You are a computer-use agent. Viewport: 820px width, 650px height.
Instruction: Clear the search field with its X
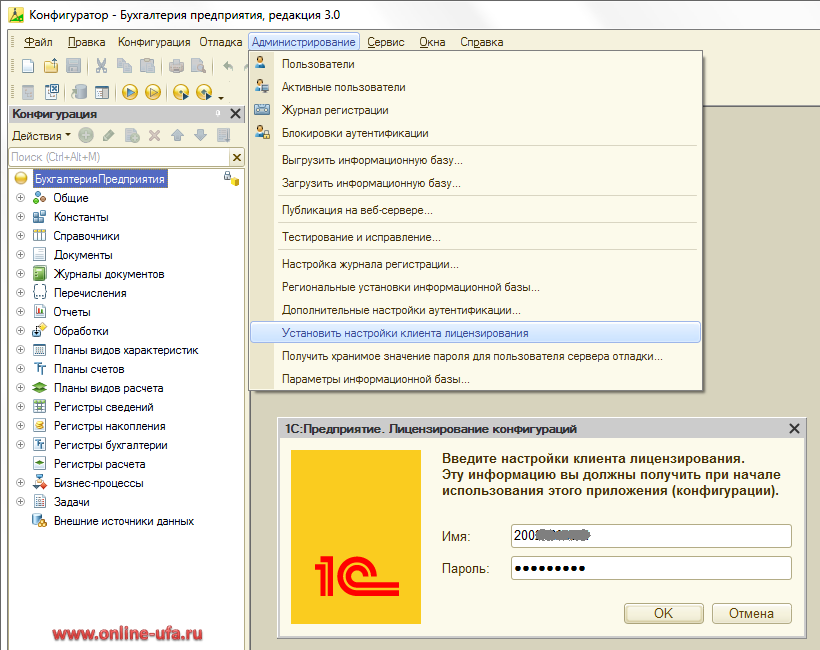(237, 157)
